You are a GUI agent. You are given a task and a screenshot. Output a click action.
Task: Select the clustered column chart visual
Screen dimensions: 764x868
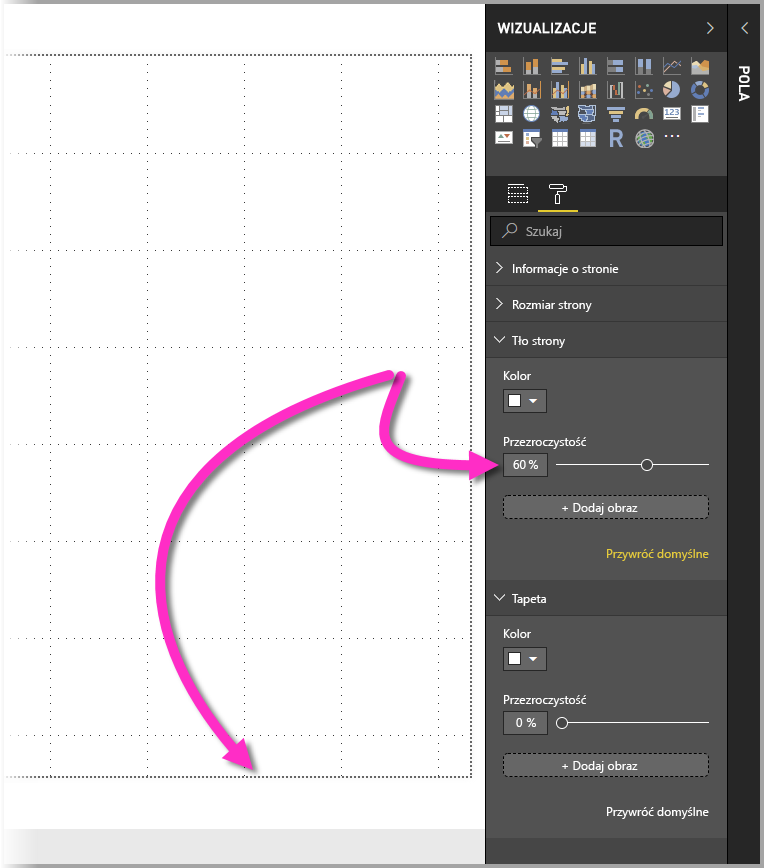[x=588, y=66]
